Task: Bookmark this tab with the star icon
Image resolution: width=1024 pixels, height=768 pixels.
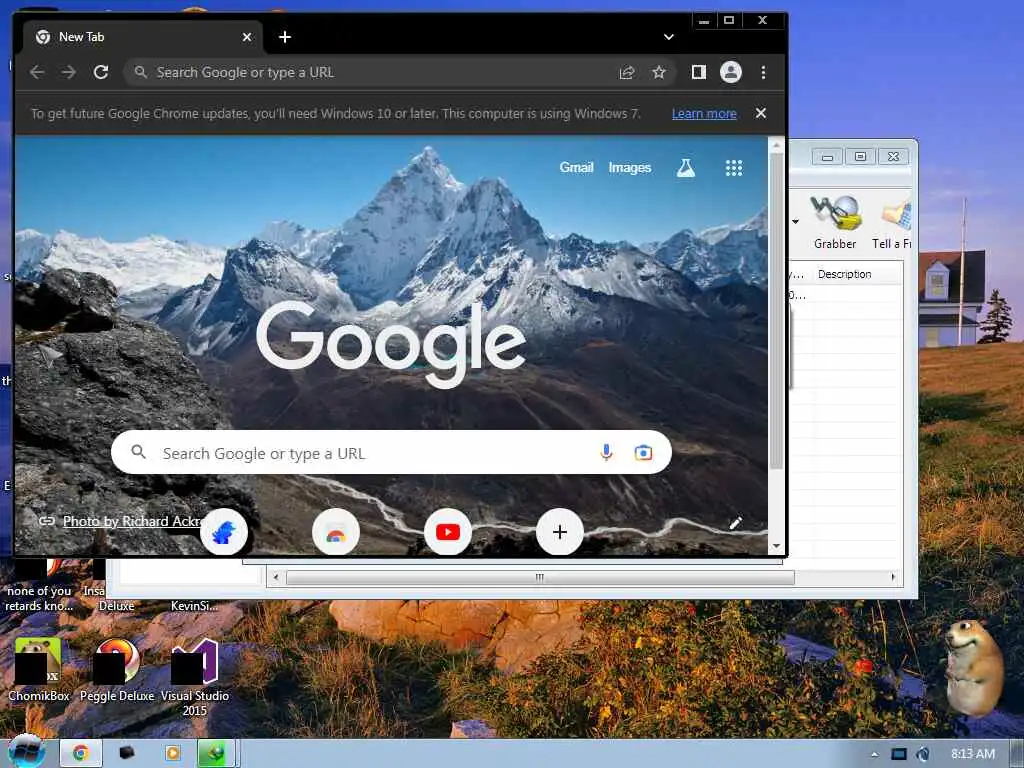Action: (659, 72)
